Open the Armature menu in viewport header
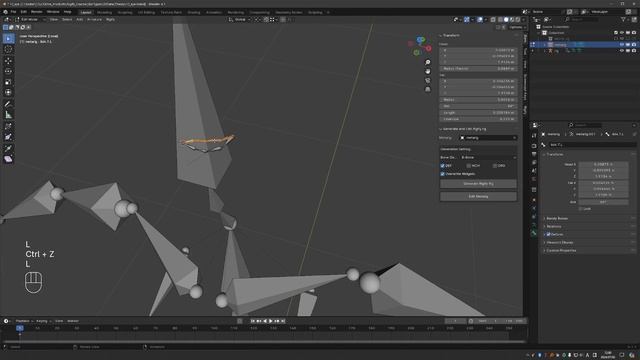Screen dimensions: 640x360 click(94, 19)
